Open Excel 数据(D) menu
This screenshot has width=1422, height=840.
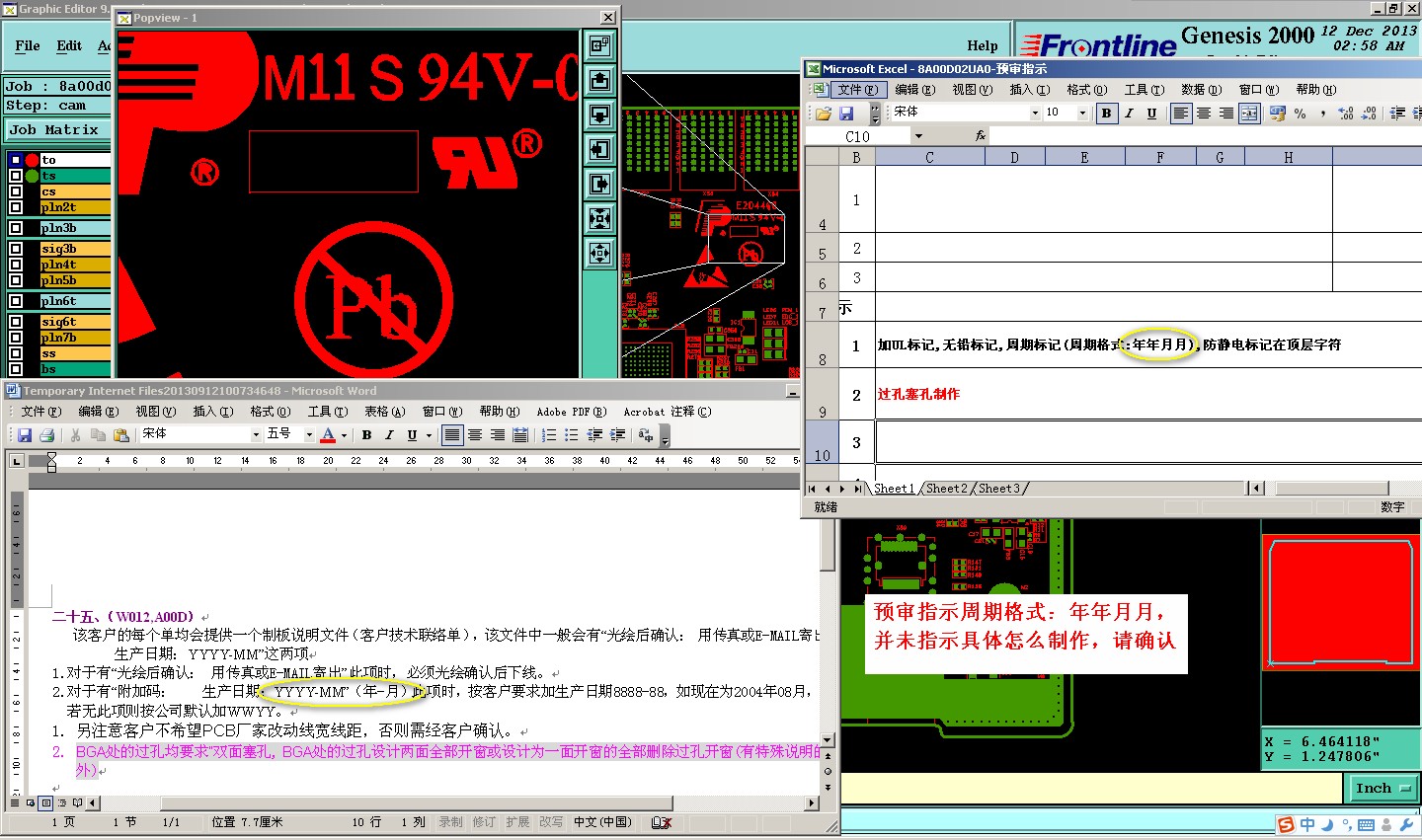(1202, 90)
